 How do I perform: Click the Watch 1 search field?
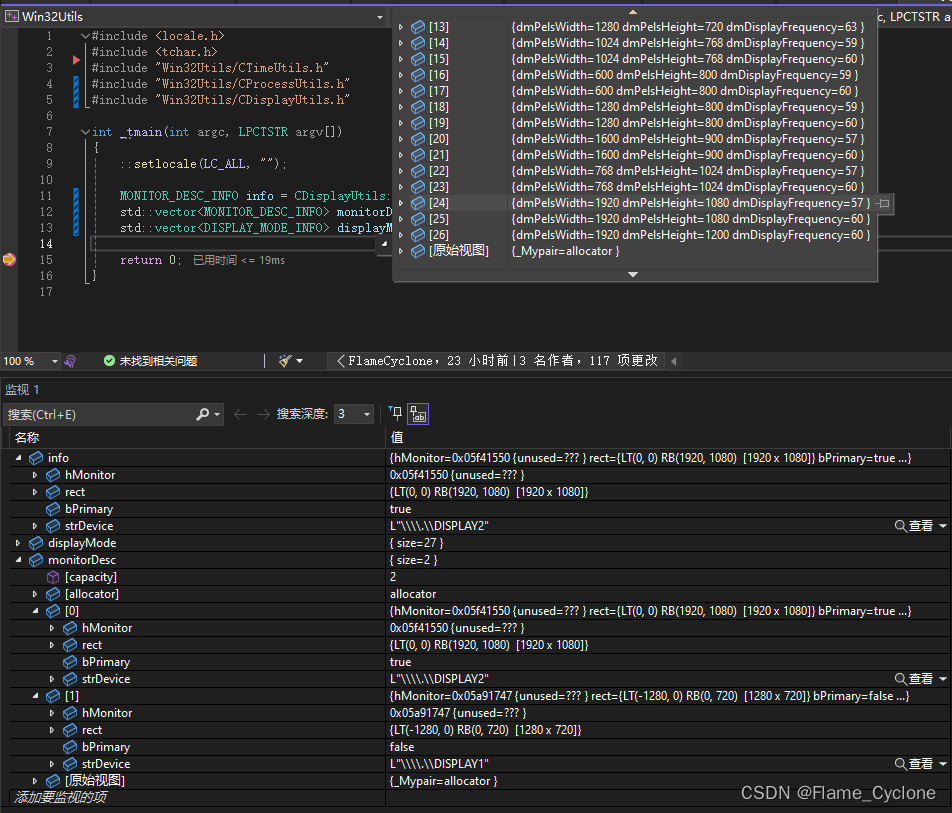click(100, 415)
